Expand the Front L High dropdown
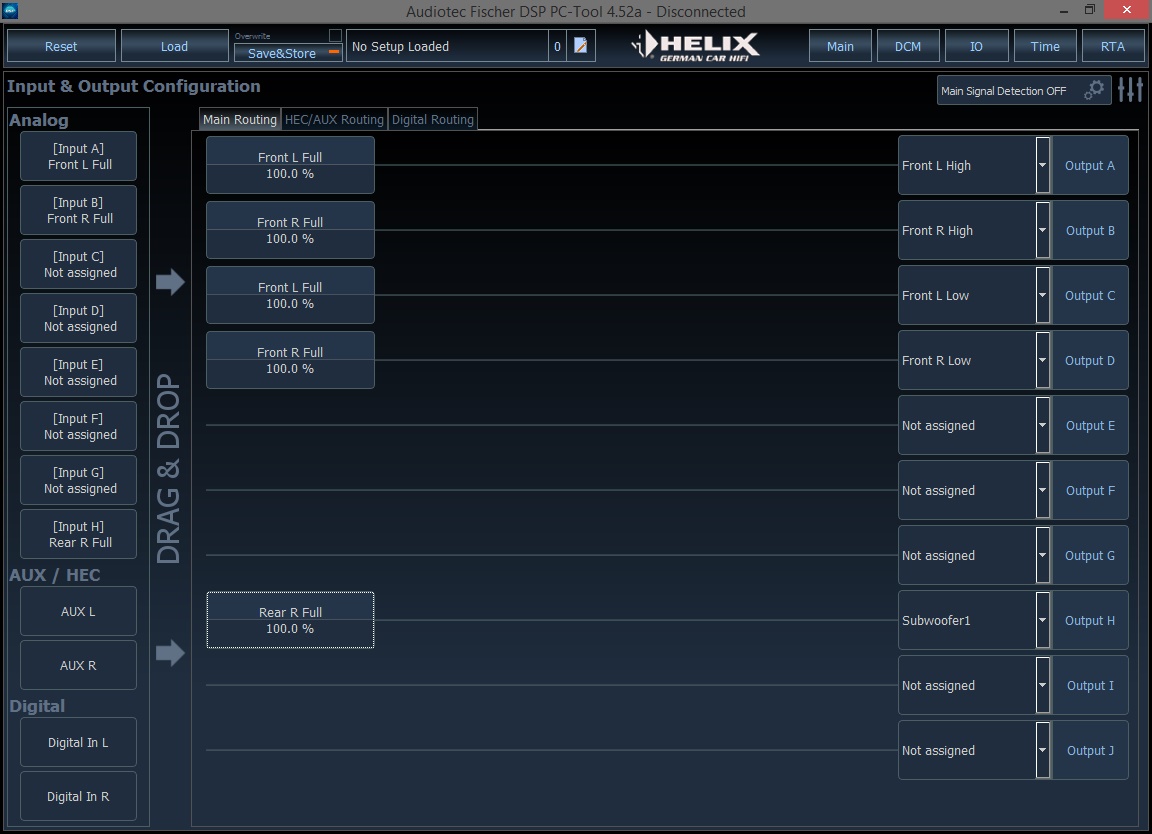Viewport: 1152px width, 834px height. click(x=1043, y=165)
